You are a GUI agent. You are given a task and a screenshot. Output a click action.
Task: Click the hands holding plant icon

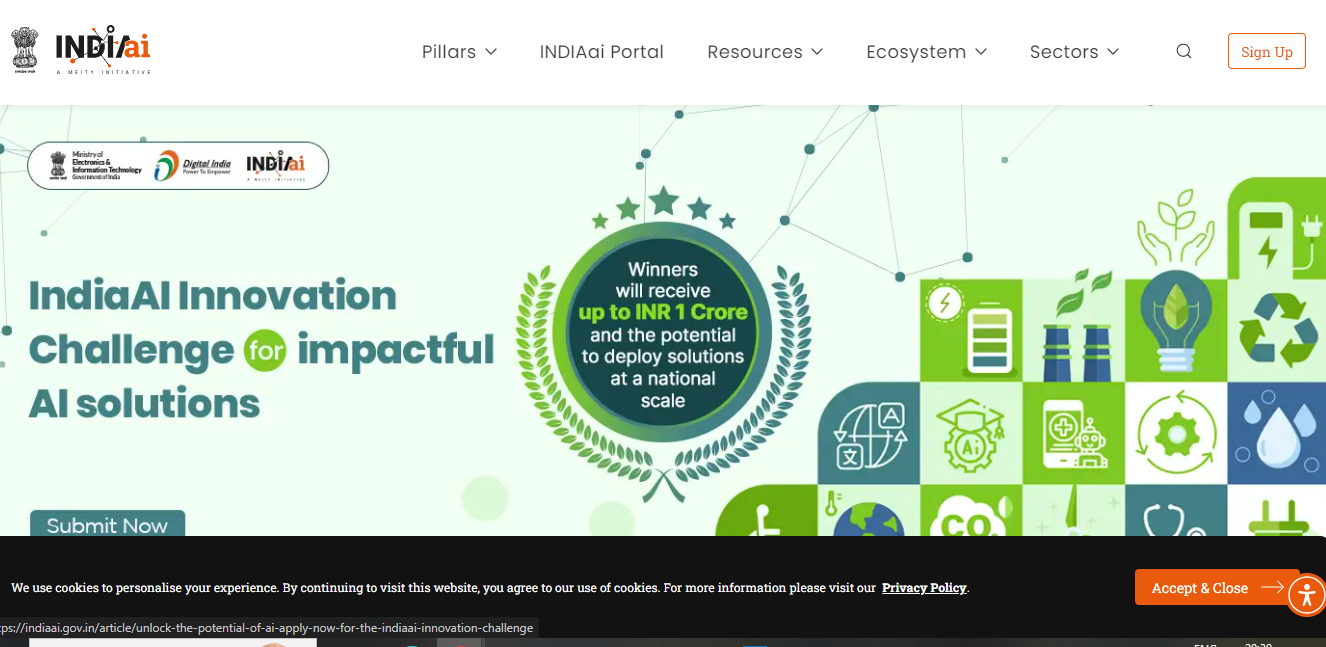tap(1175, 228)
